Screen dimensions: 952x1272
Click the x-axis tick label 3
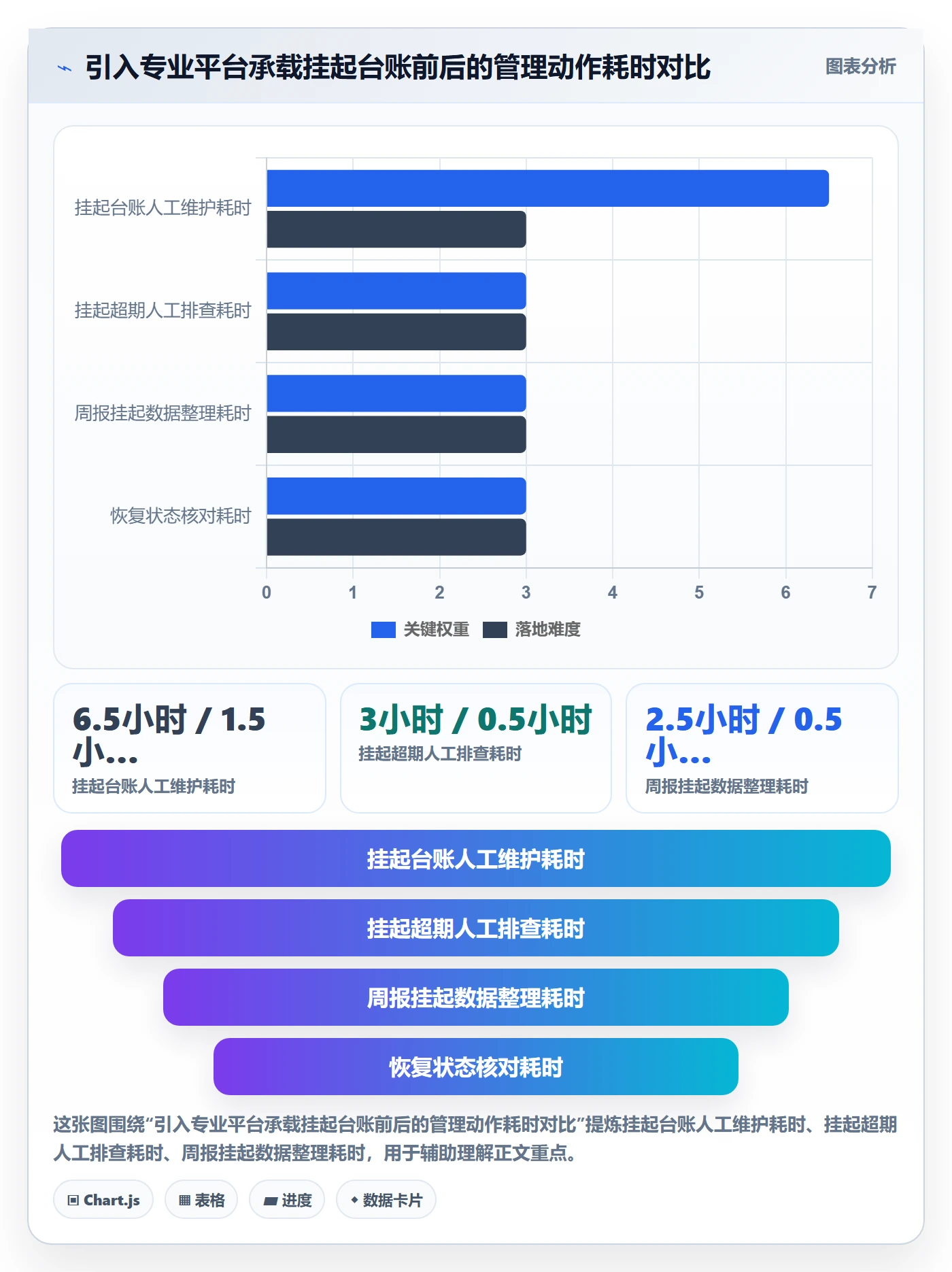pyautogui.click(x=526, y=592)
